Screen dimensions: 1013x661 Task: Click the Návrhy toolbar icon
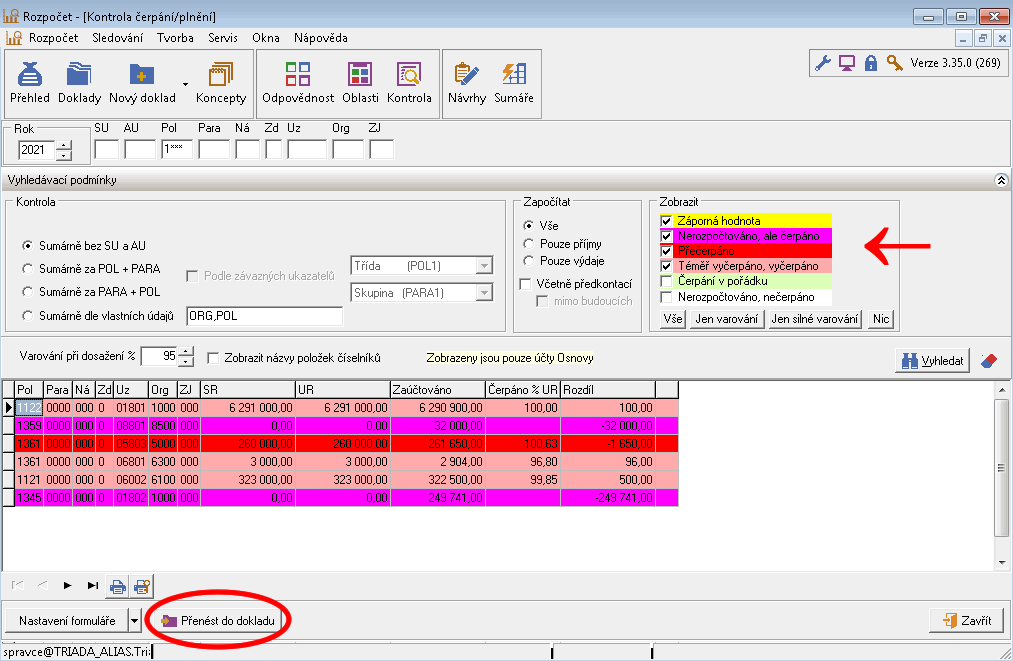(x=466, y=82)
